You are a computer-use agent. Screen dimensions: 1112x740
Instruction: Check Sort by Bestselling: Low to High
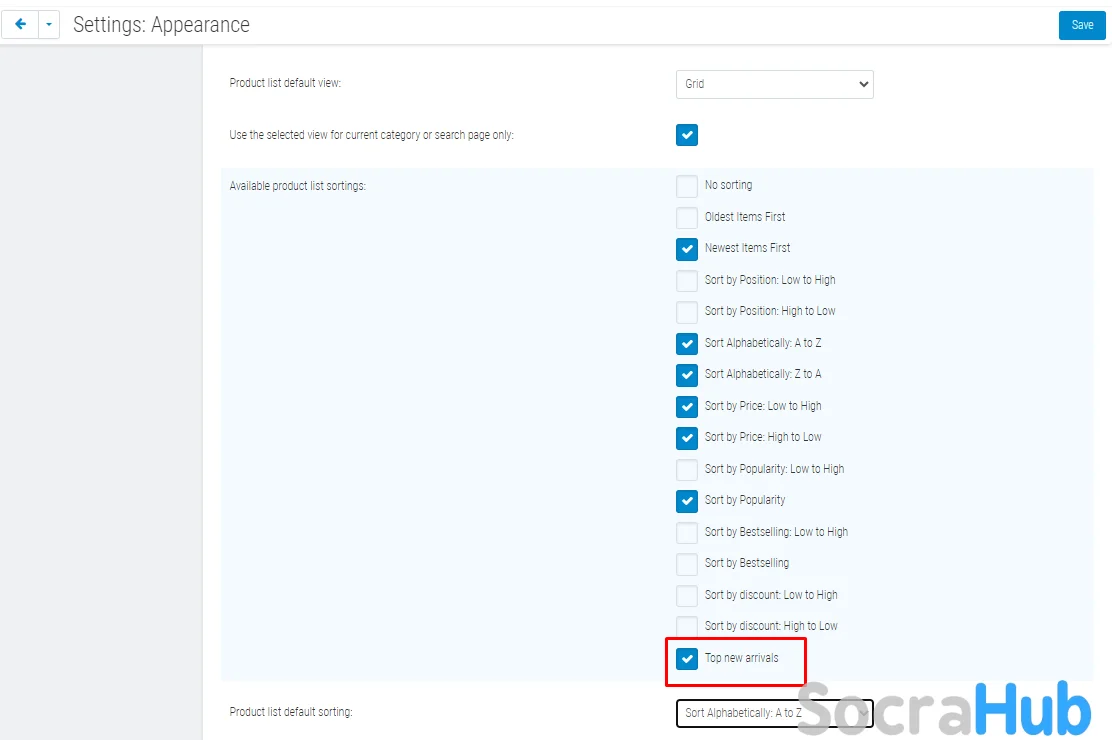(x=687, y=532)
